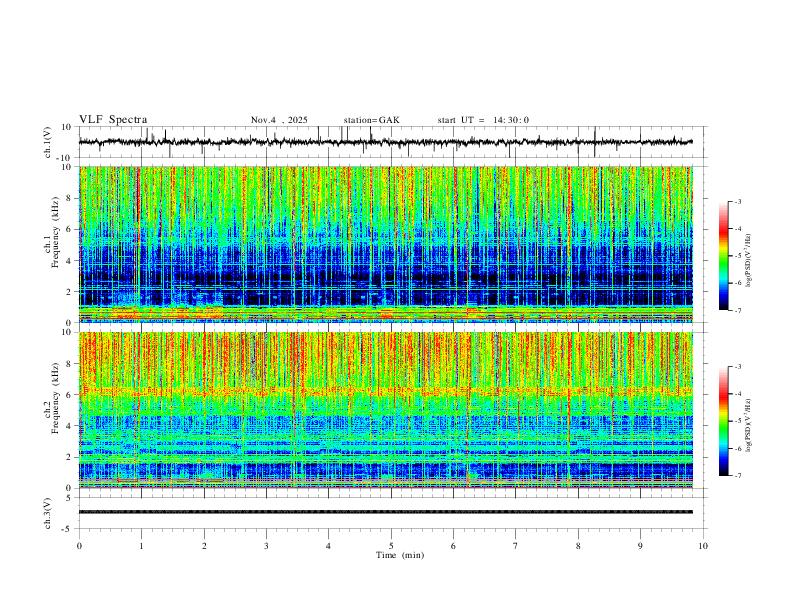Click the "6" kHz tick of ch.2 spectrogram
792x612 pixels.
point(70,394)
